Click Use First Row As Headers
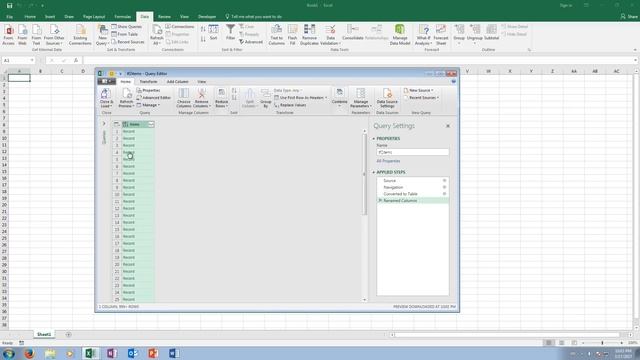 [300, 98]
